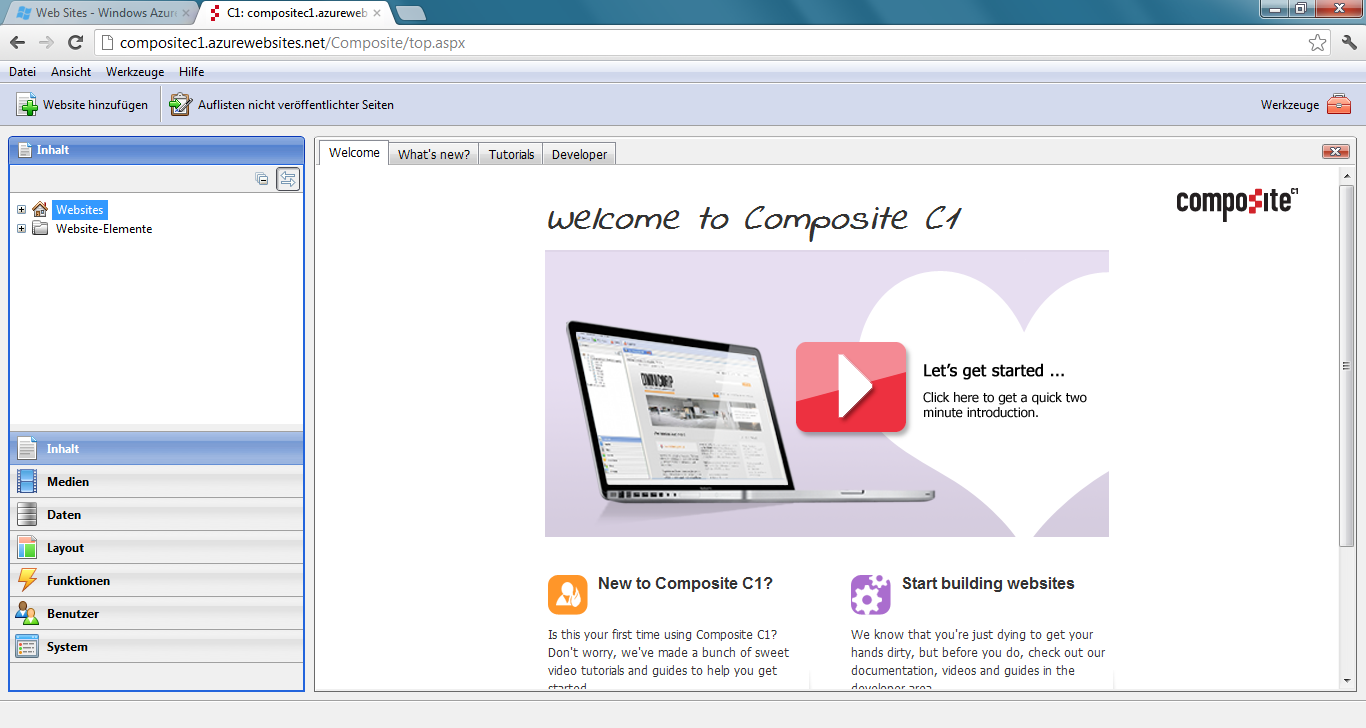Click the browser address bar
This screenshot has height=728, width=1366.
point(700,43)
